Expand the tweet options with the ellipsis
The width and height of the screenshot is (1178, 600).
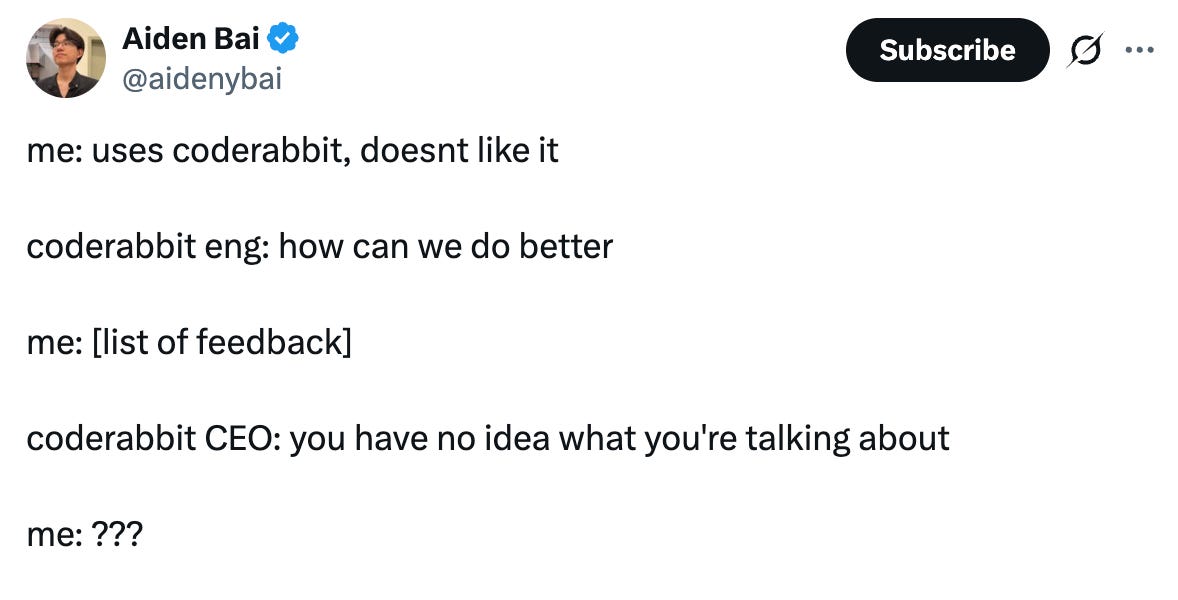[x=1141, y=48]
